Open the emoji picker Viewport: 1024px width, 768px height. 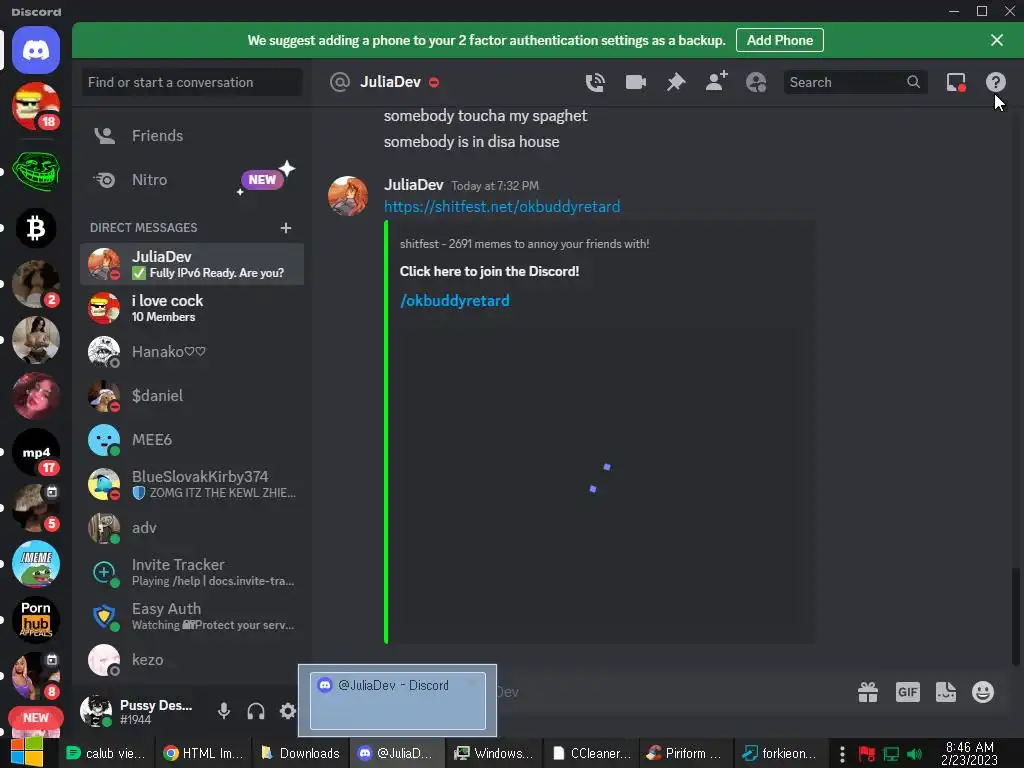tap(983, 692)
